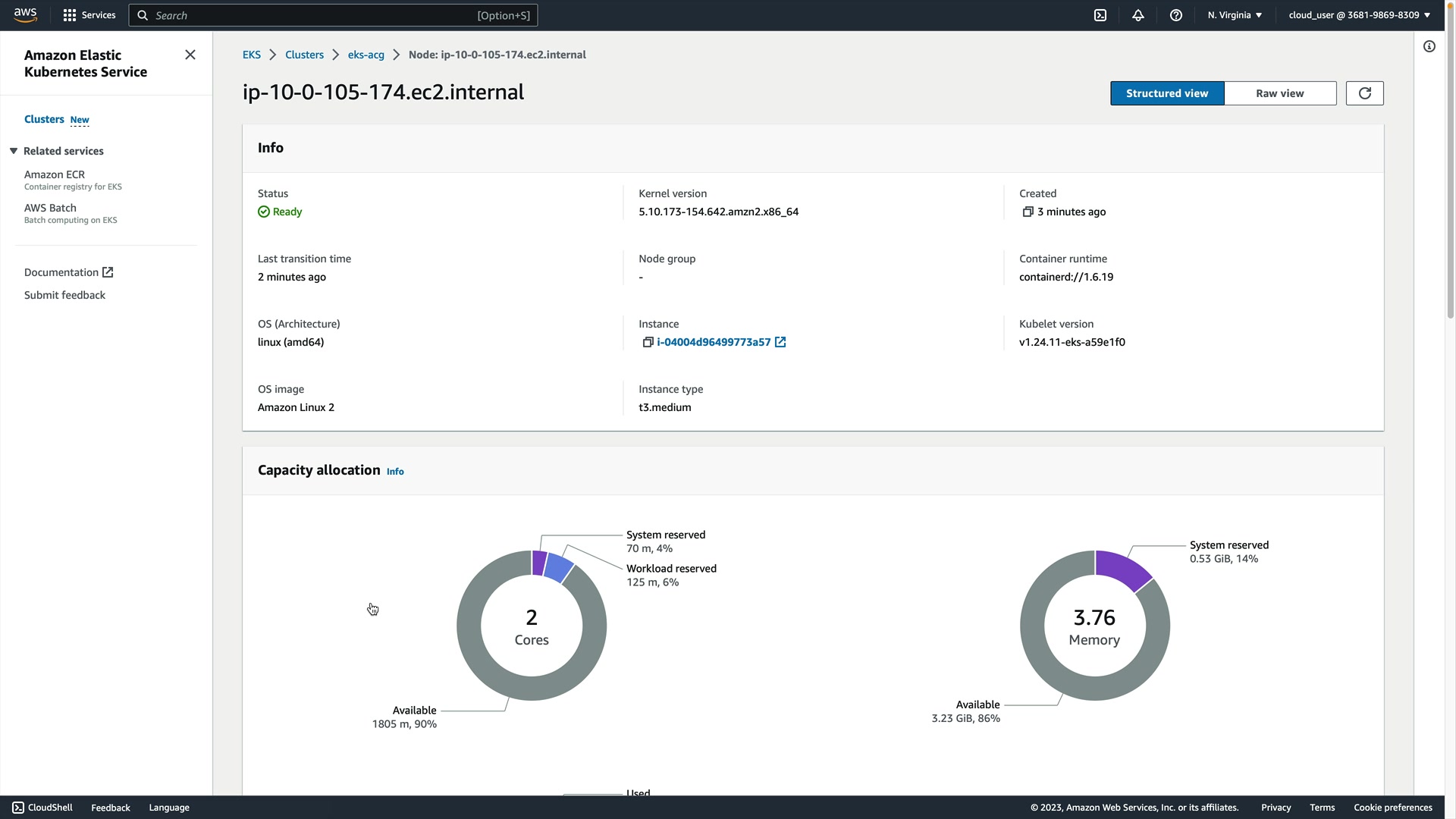Close the EKS side navigation panel
The image size is (1456, 819).
tap(190, 55)
